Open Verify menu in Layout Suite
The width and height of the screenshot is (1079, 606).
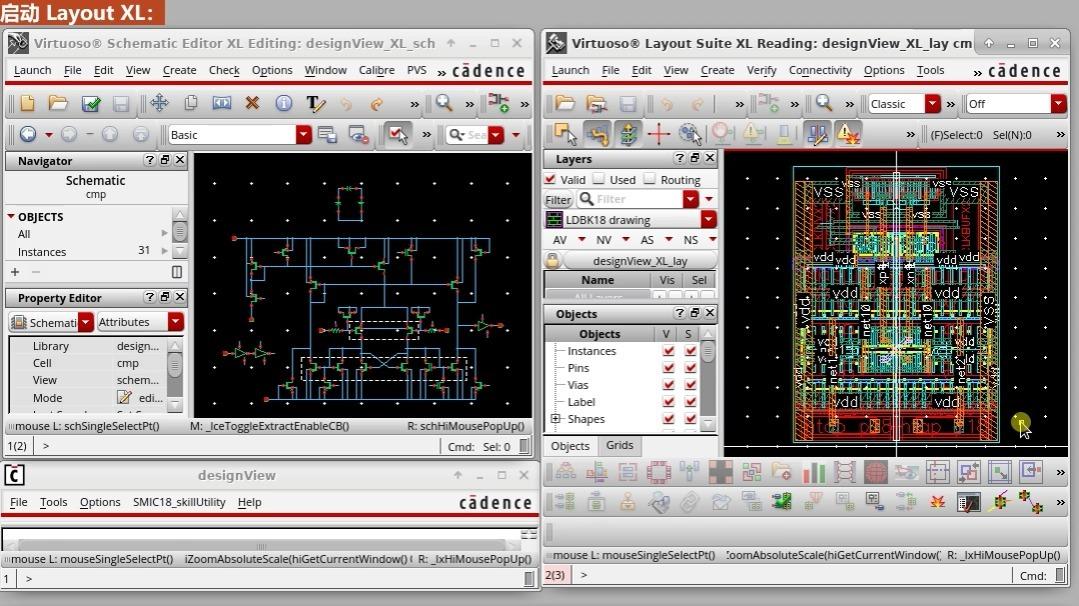761,70
